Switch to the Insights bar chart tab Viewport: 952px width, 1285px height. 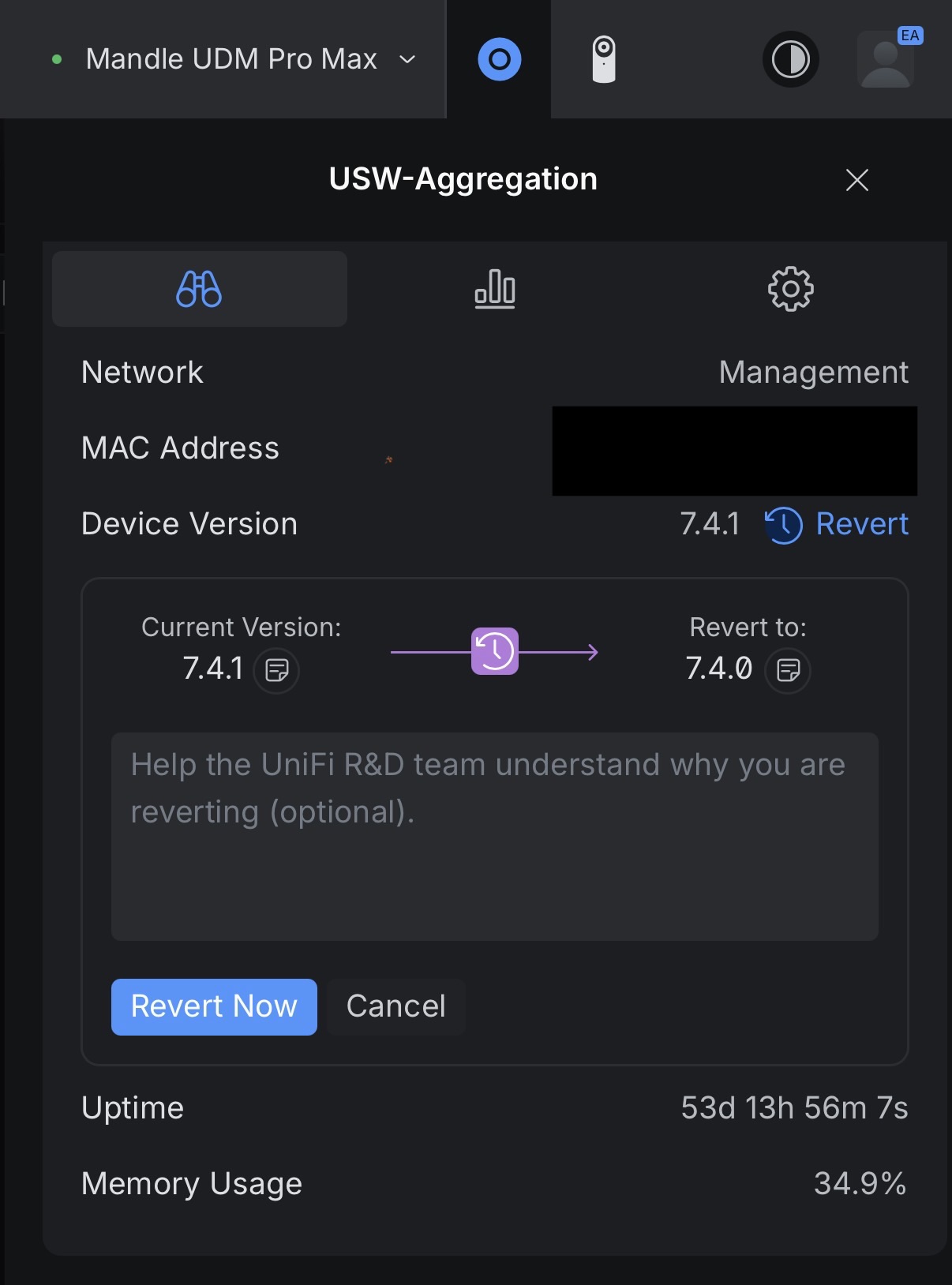tap(495, 289)
